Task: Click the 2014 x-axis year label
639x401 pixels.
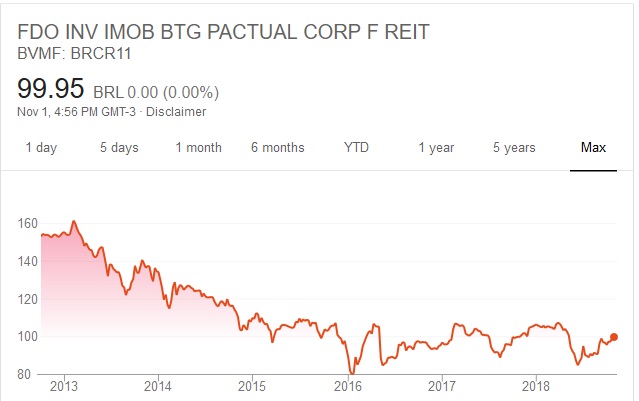Action: (158, 386)
